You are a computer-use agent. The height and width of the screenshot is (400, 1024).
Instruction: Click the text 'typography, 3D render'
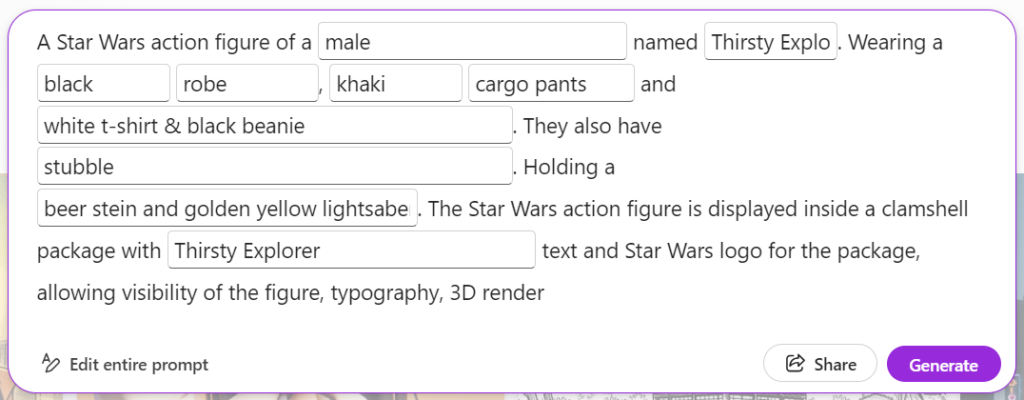tap(438, 293)
